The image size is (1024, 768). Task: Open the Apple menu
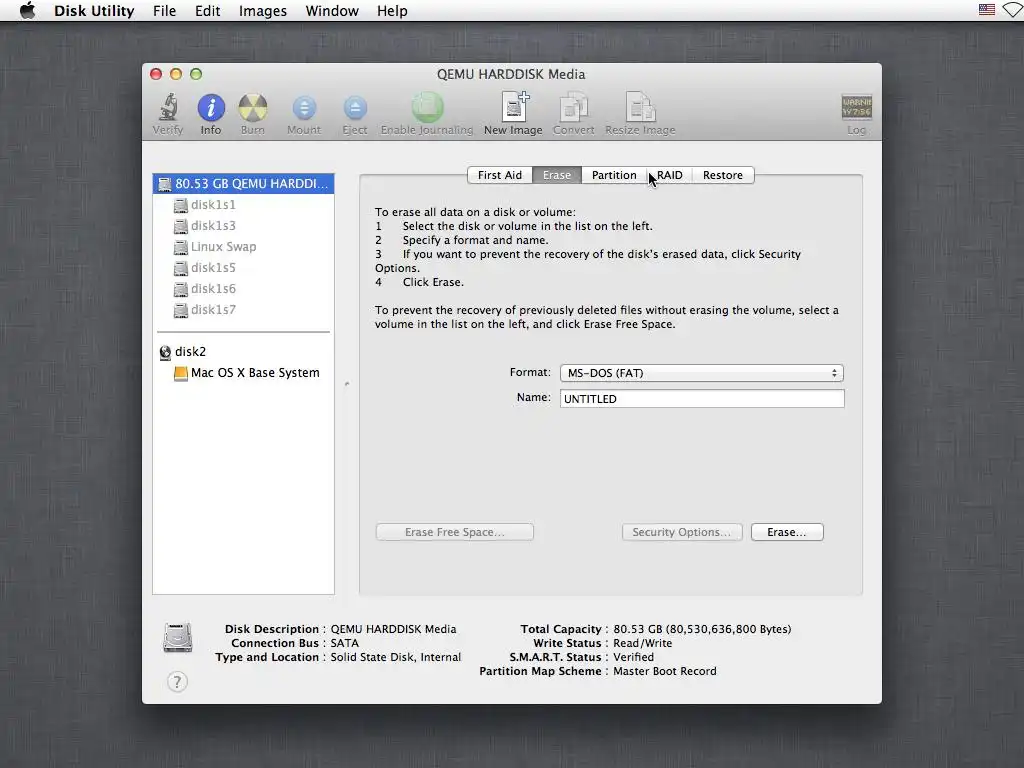27,10
